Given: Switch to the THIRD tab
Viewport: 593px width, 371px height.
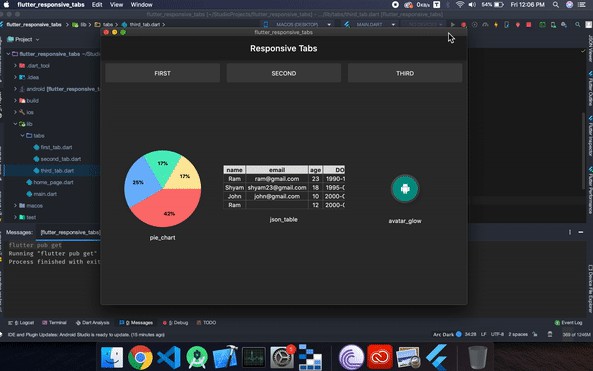Looking at the screenshot, I should 405,73.
